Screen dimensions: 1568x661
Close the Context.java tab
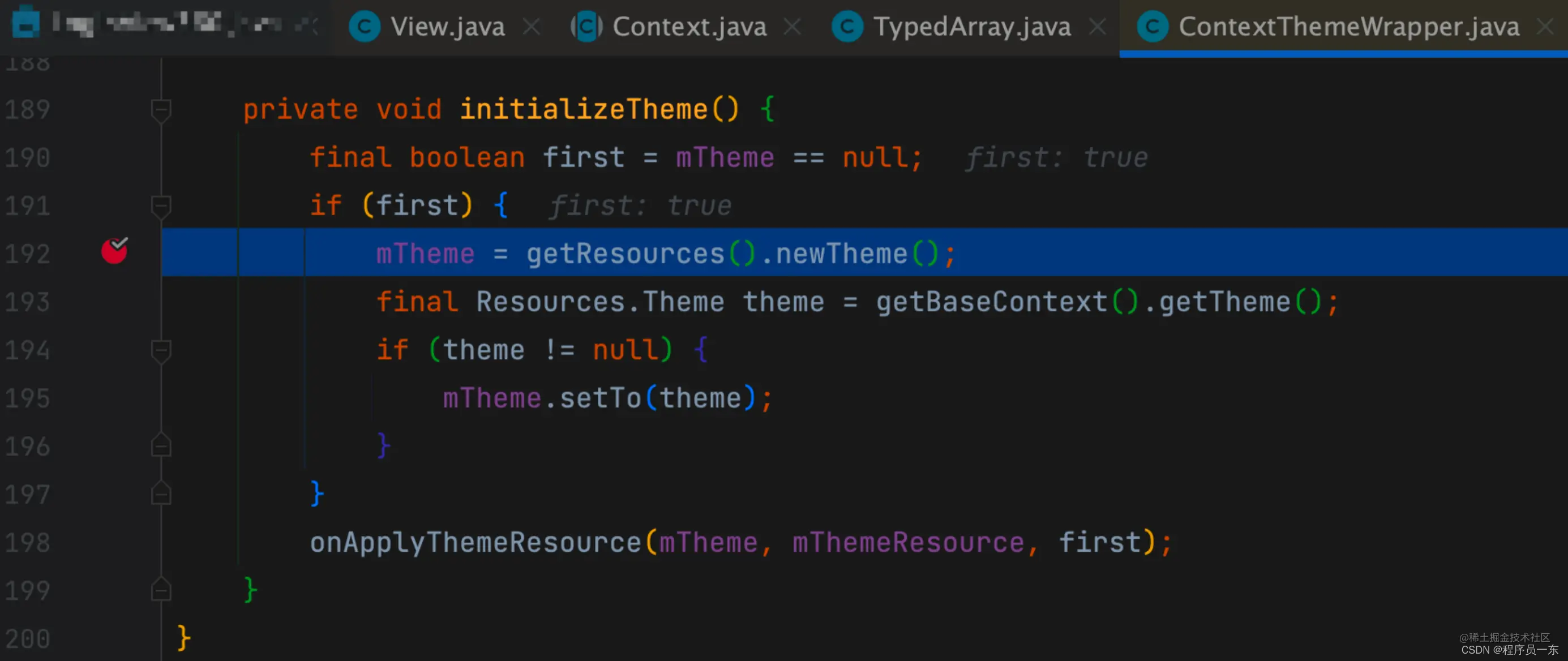point(792,27)
